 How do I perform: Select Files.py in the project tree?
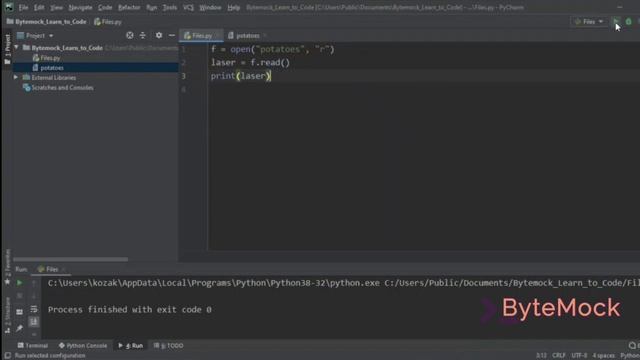(50, 58)
